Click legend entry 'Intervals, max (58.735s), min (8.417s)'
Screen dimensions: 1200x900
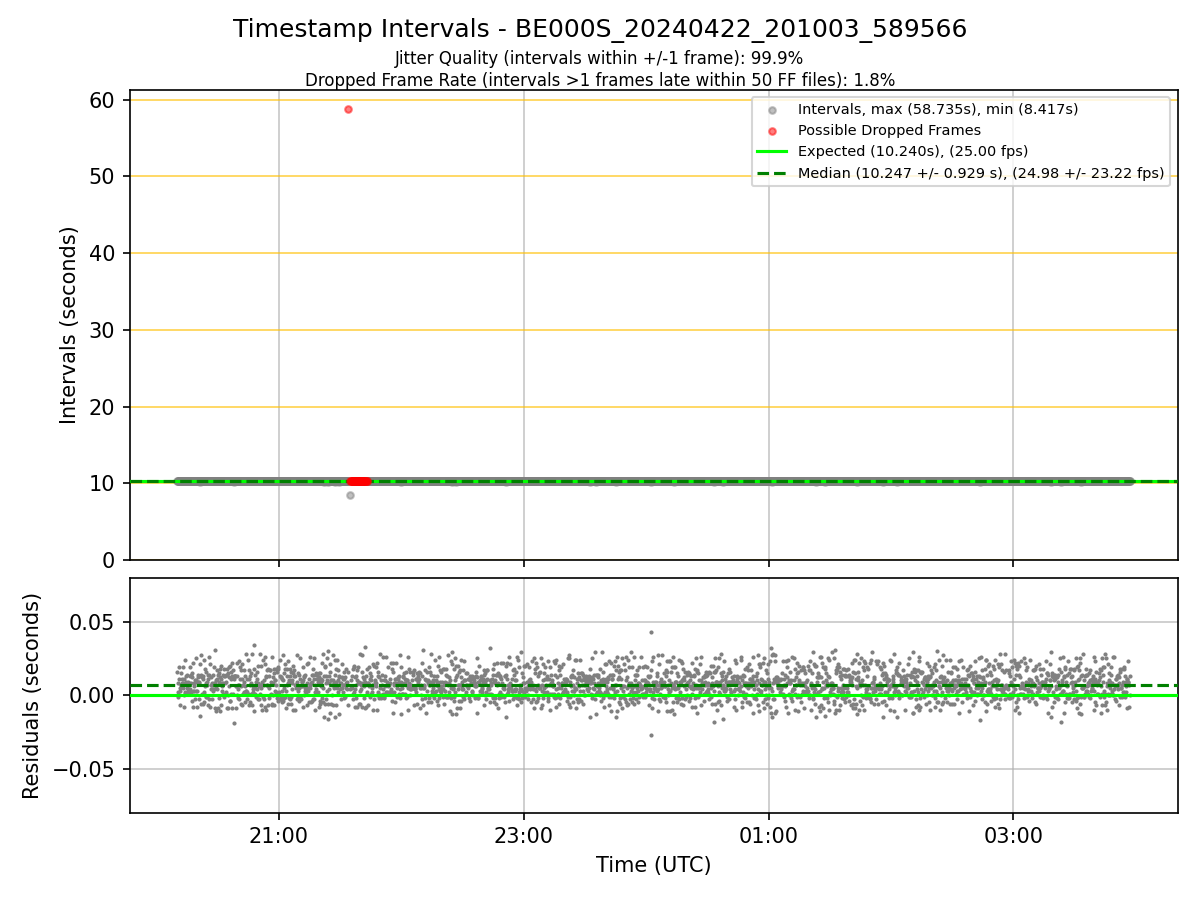point(938,109)
